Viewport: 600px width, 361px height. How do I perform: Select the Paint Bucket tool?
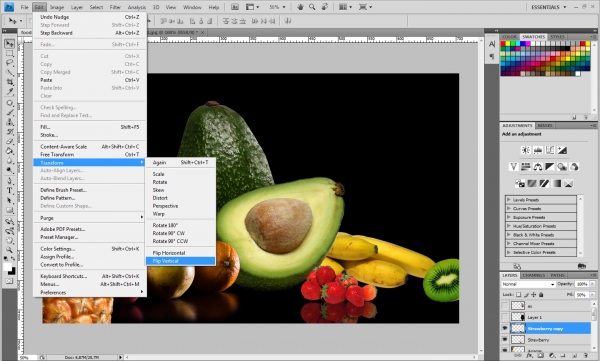click(10, 151)
